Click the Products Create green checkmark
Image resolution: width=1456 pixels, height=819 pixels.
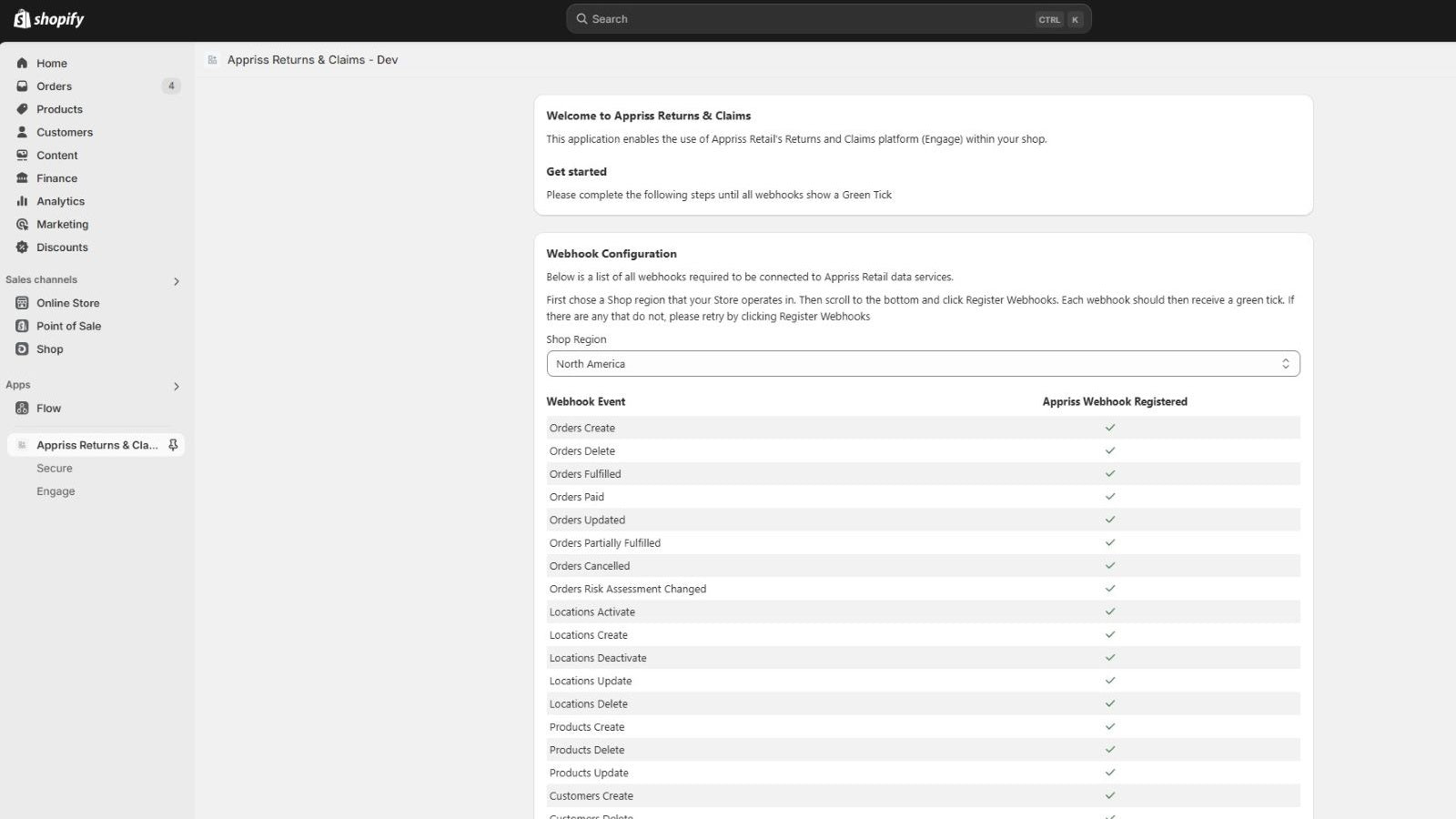pyautogui.click(x=1110, y=726)
